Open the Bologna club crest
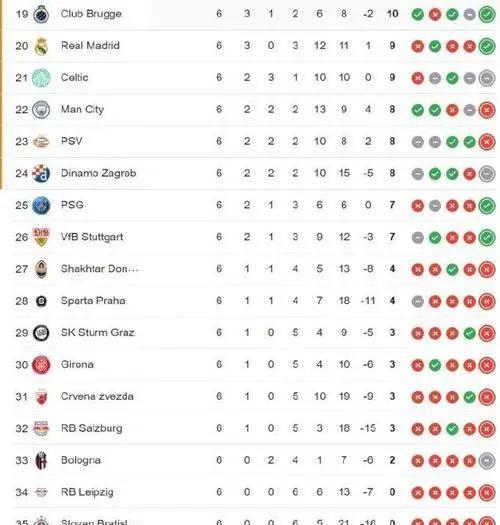The height and width of the screenshot is (525, 500). (41, 460)
